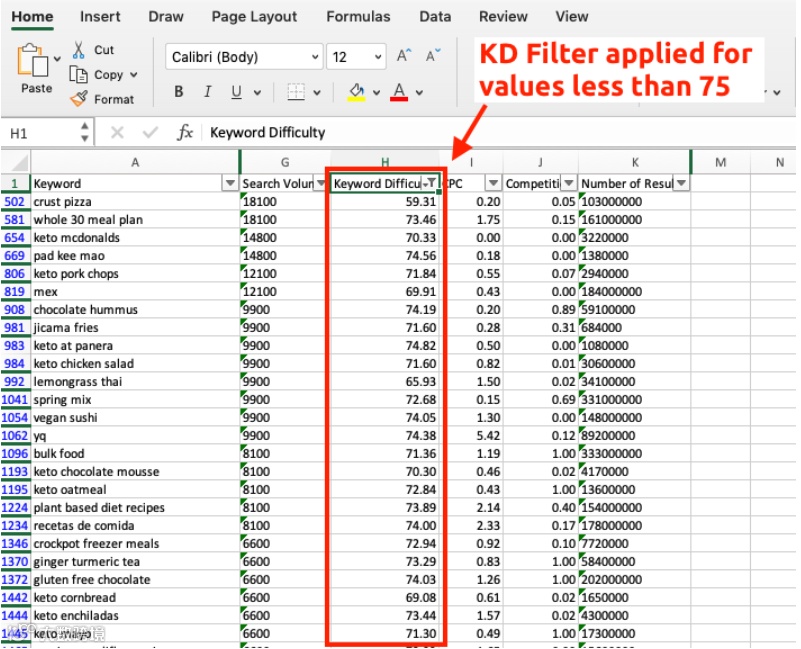Open the fill color dropdown arrow
801x649 pixels.
[376, 93]
